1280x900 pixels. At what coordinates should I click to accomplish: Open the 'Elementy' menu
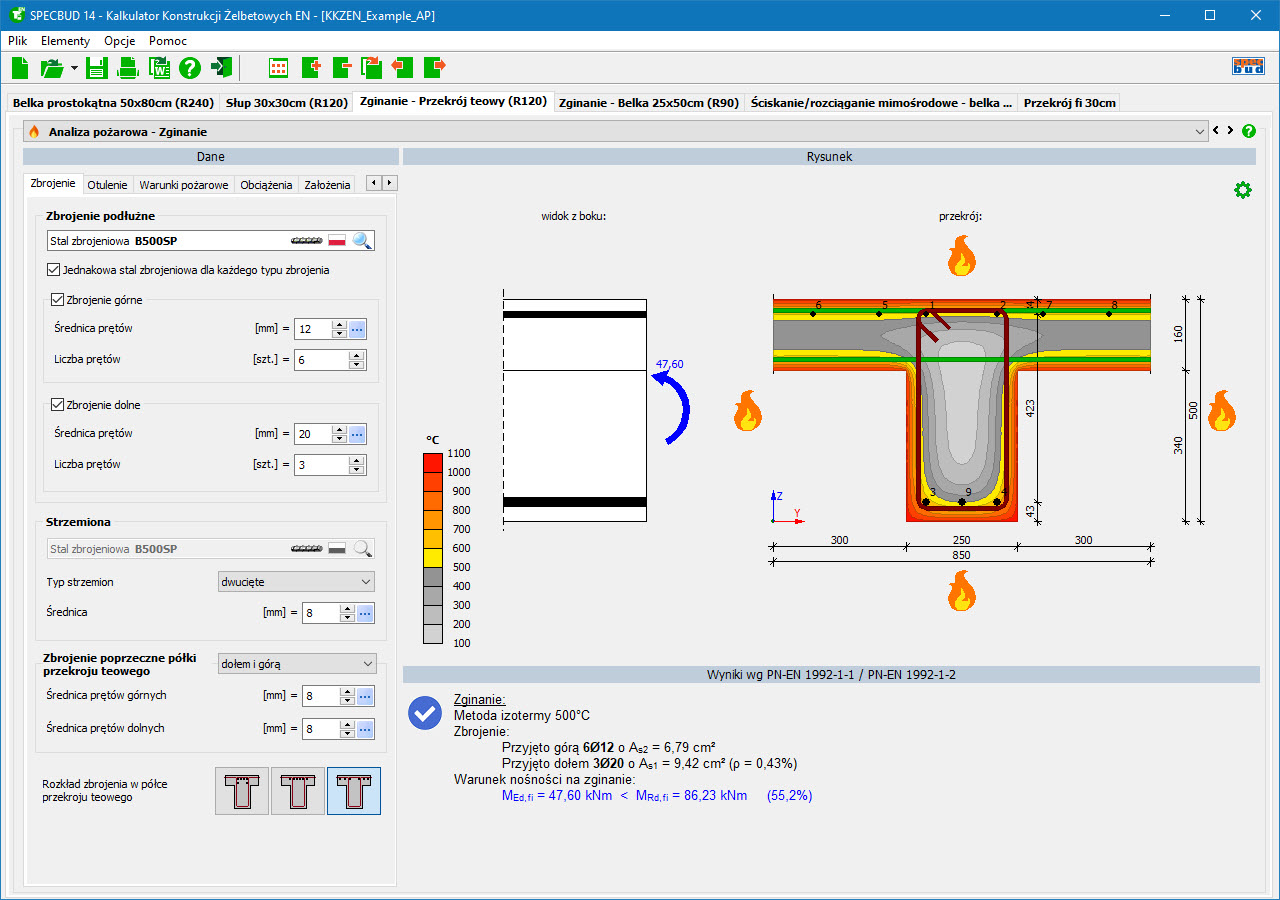65,41
